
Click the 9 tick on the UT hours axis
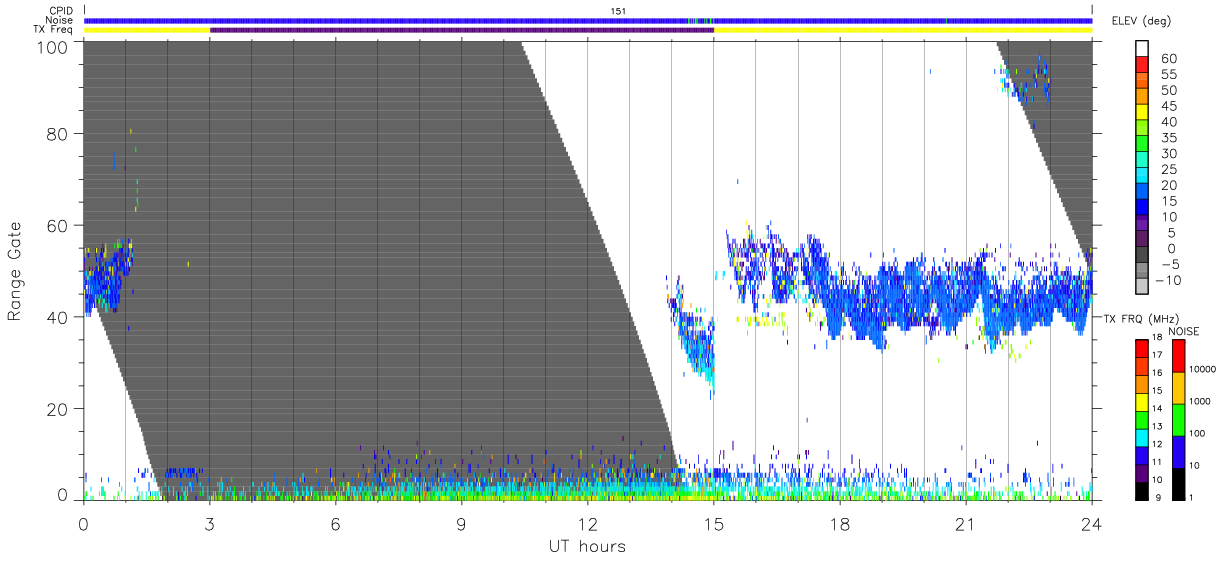[x=461, y=524]
